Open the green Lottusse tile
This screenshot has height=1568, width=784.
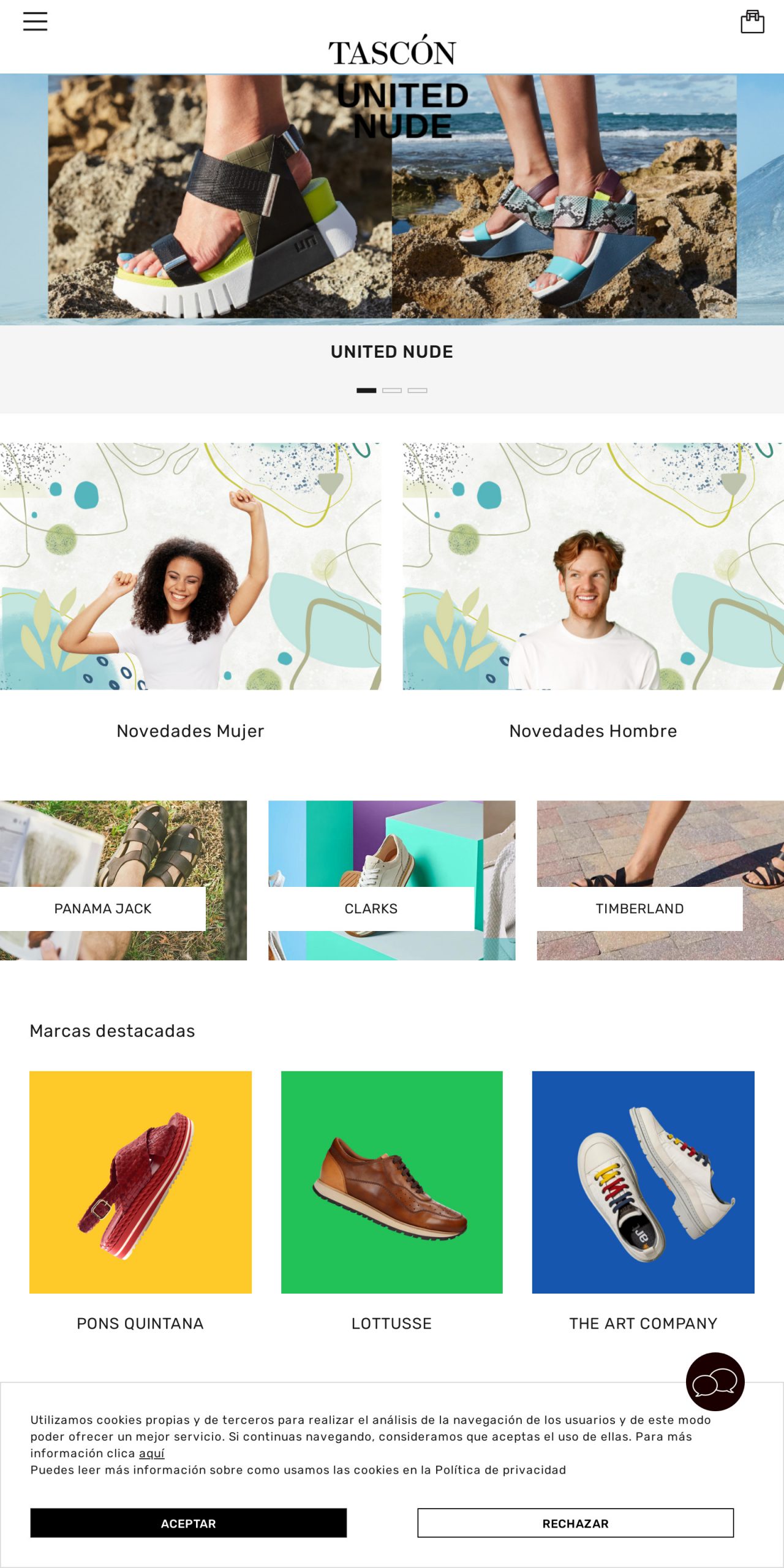[x=392, y=1182]
